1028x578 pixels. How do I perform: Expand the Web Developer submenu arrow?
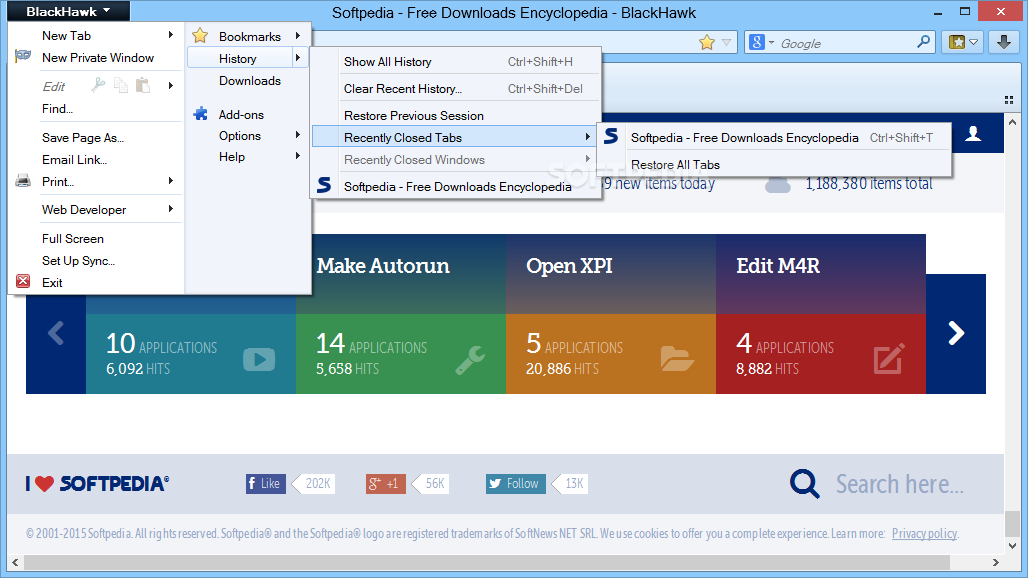170,209
